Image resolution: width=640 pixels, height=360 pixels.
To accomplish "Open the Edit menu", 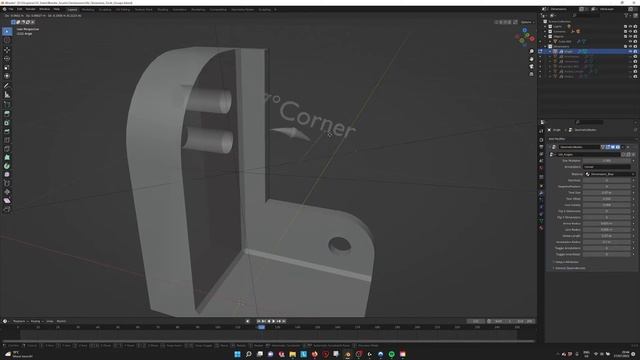I will coord(20,9).
